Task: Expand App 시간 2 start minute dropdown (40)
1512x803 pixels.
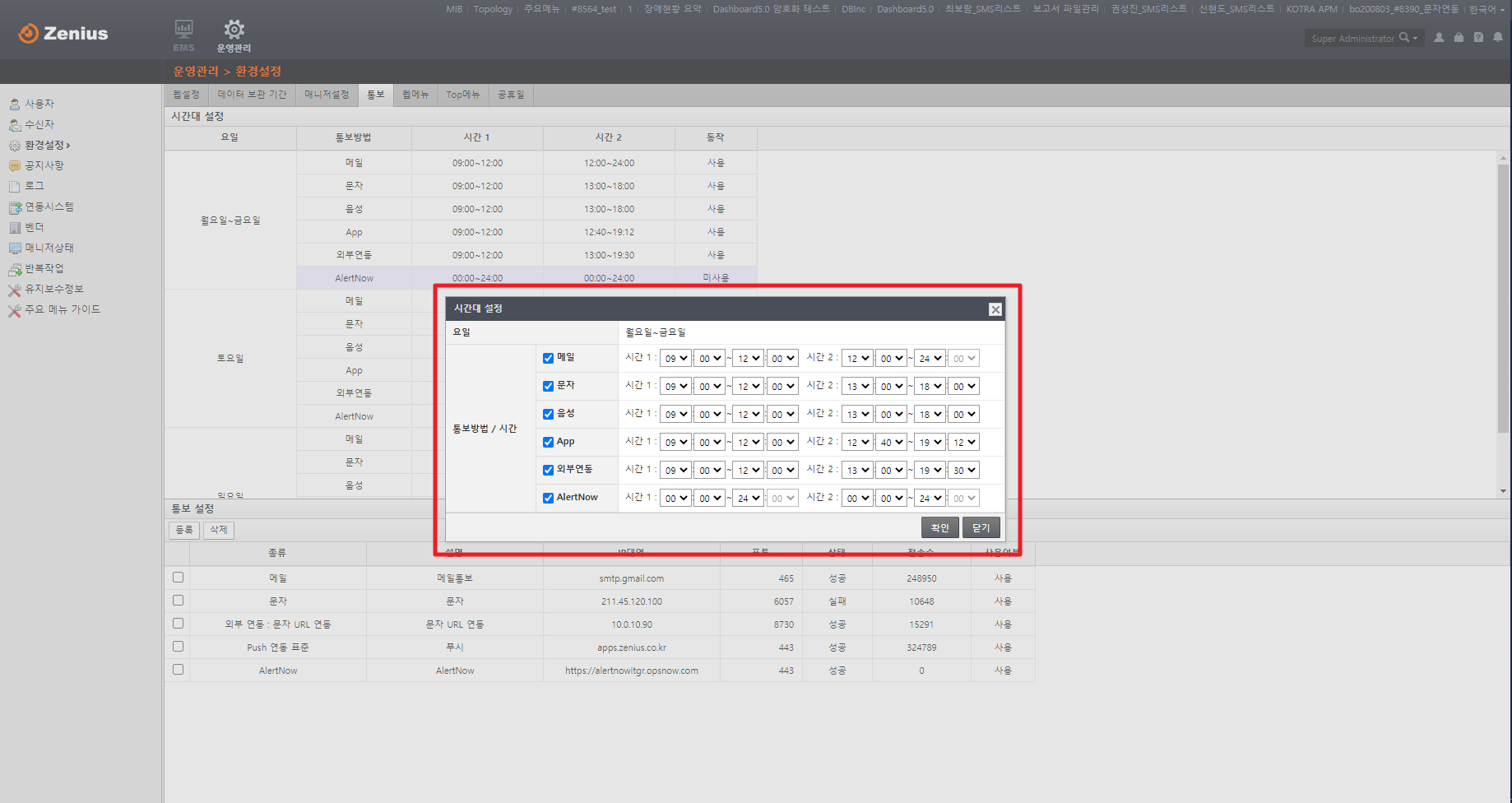Action: click(x=891, y=443)
